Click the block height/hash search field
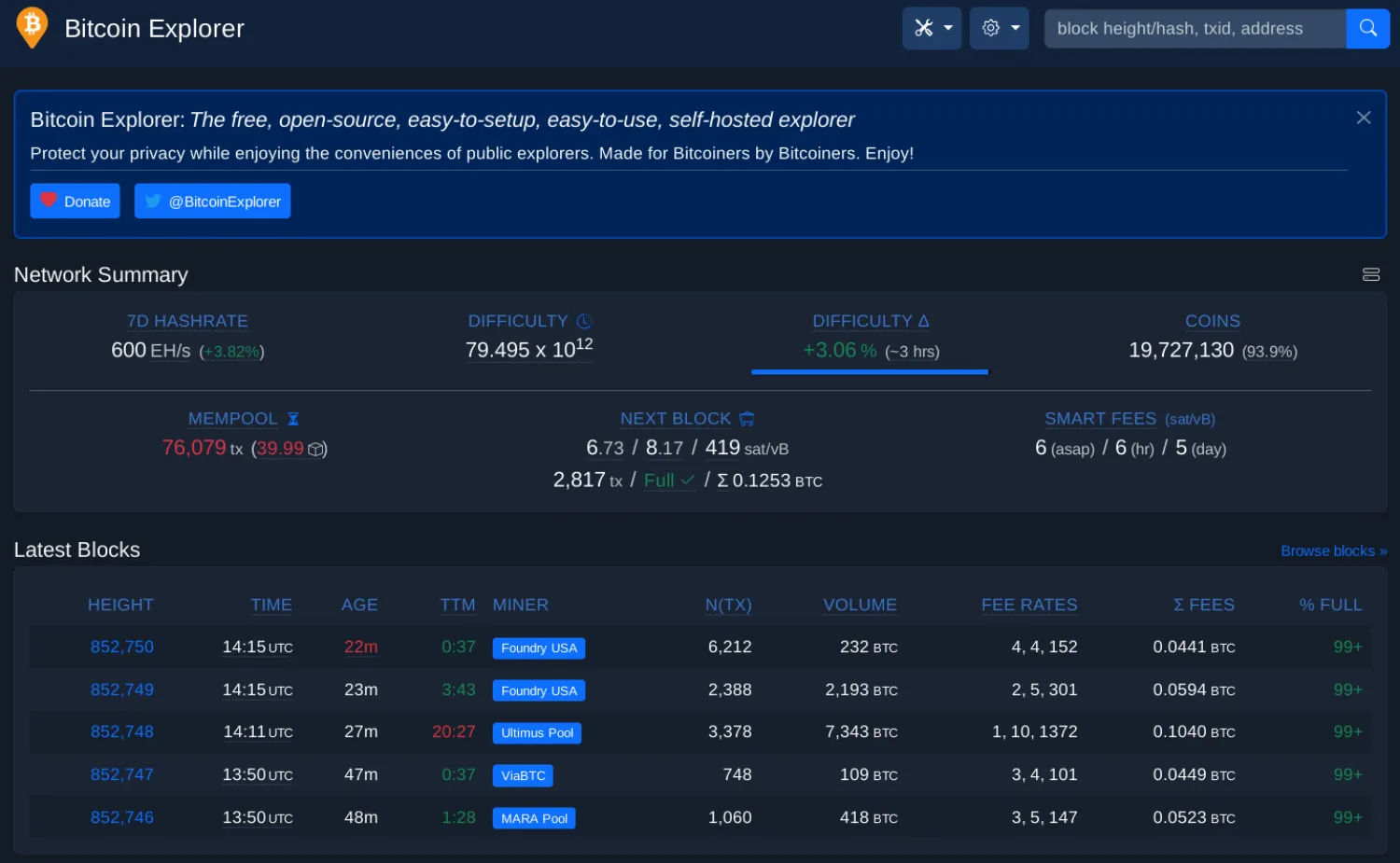The width and height of the screenshot is (1400, 863). tap(1195, 28)
